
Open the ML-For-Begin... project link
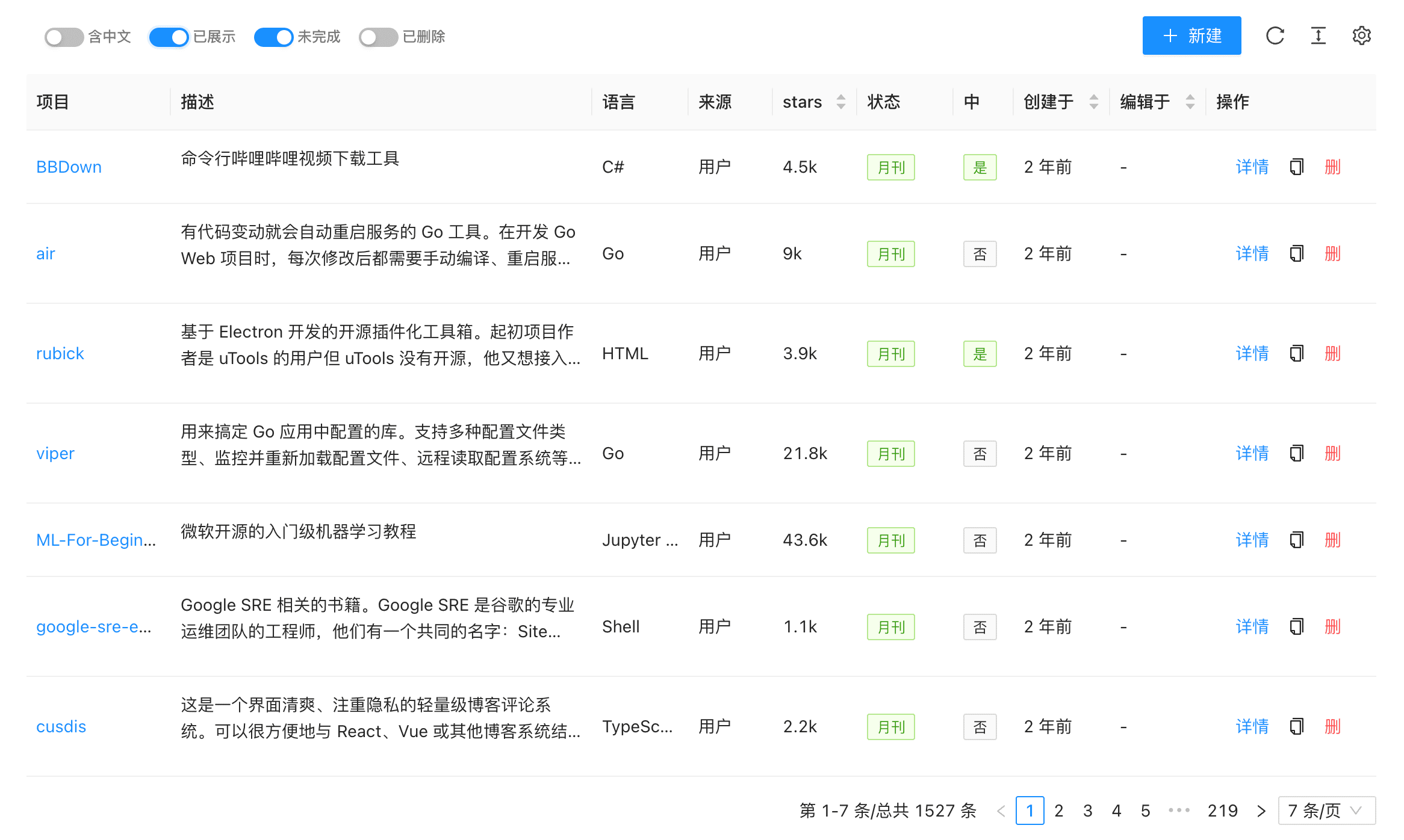pyautogui.click(x=96, y=540)
